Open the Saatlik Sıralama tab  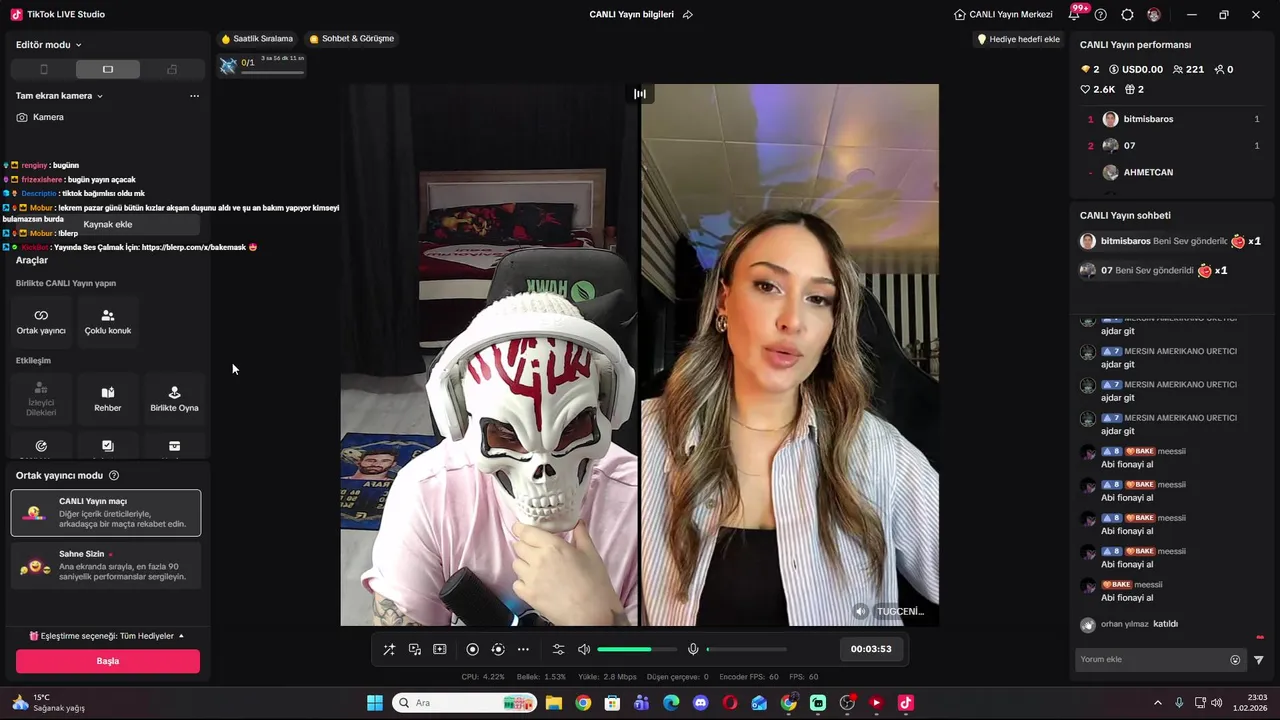[x=257, y=39]
